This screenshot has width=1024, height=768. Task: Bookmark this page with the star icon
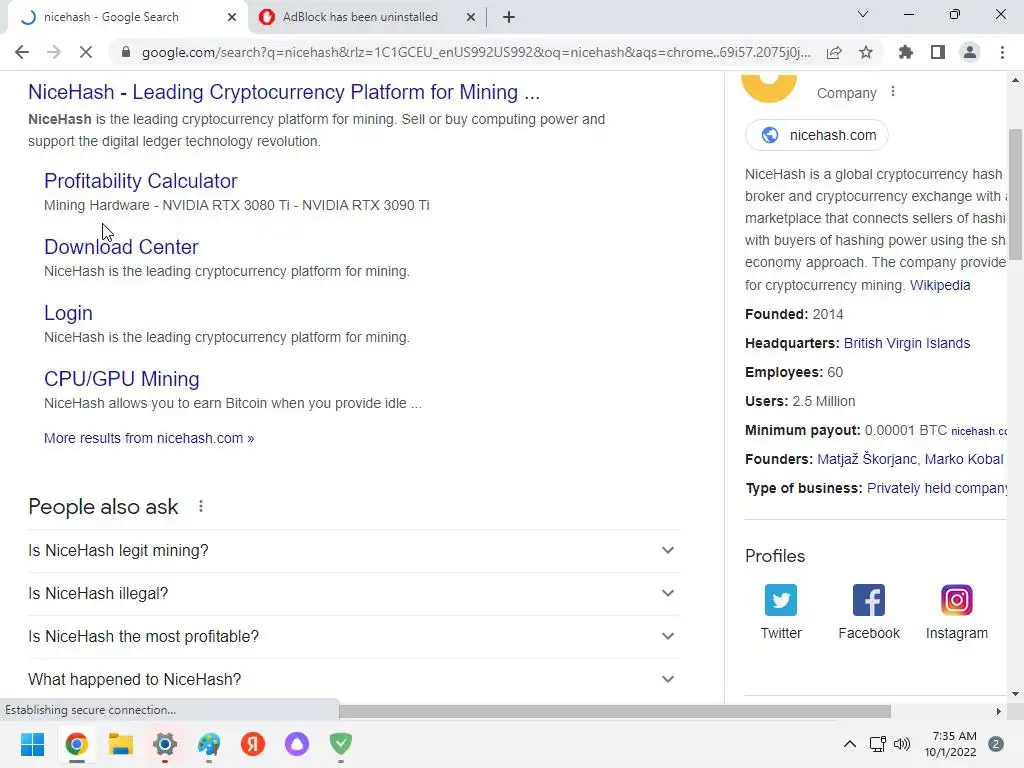[x=866, y=52]
